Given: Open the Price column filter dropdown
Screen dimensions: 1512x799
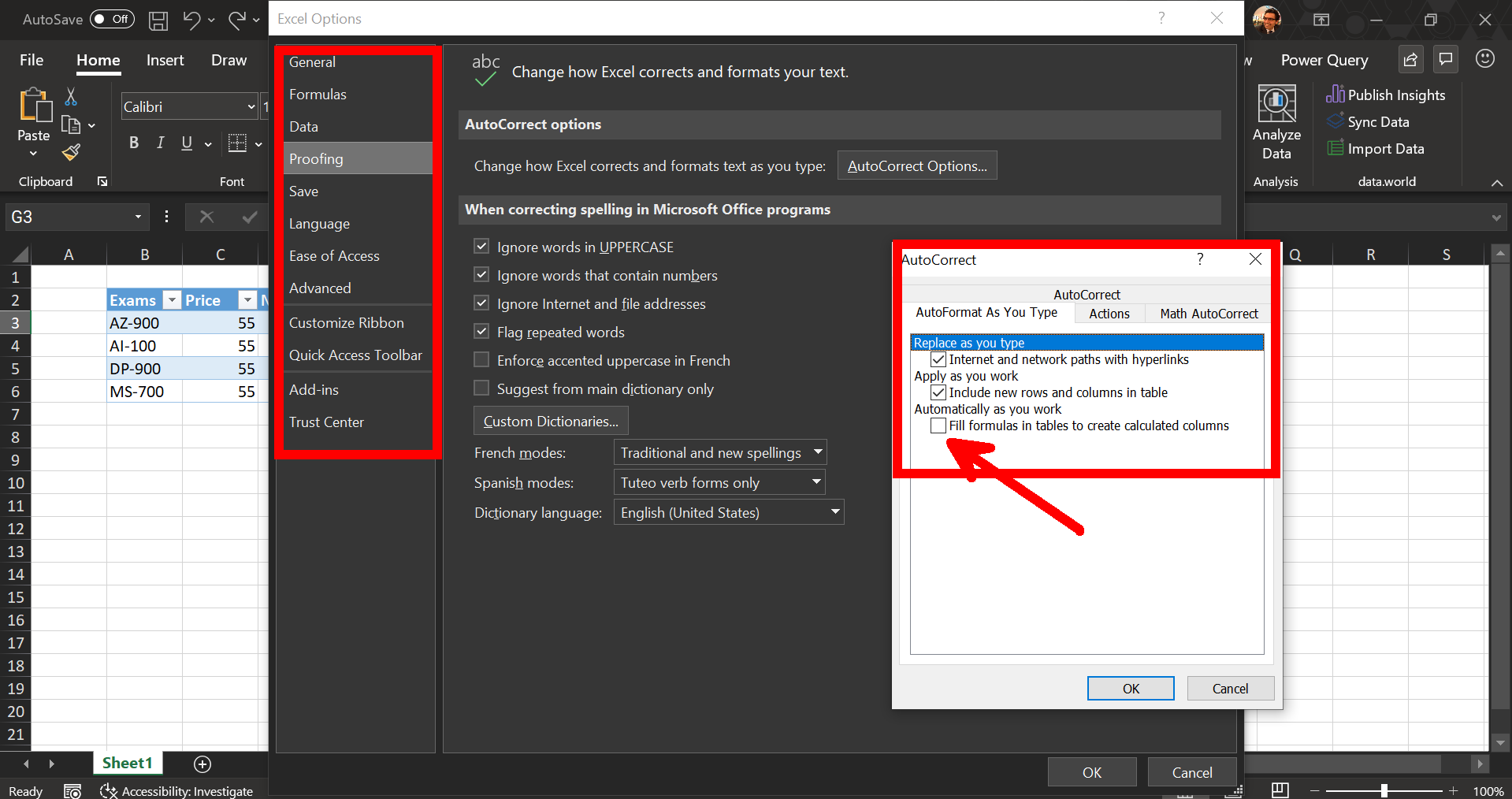Looking at the screenshot, I should (247, 299).
